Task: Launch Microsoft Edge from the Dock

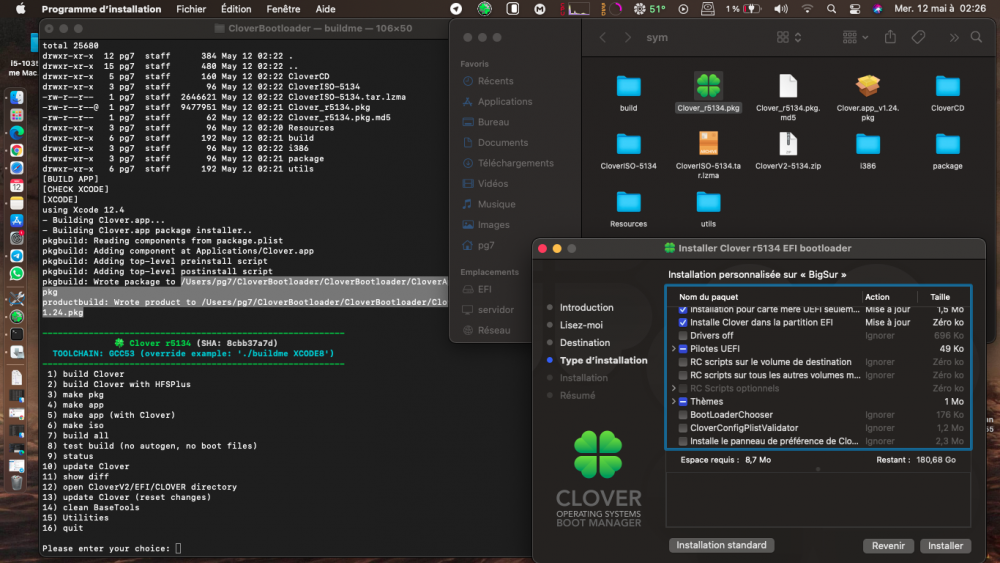Action: [x=17, y=133]
